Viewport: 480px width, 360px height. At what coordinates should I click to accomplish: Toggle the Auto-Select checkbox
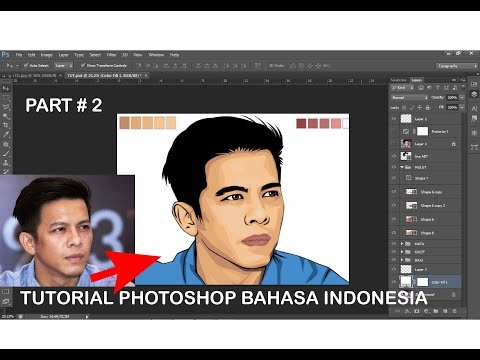coord(26,65)
